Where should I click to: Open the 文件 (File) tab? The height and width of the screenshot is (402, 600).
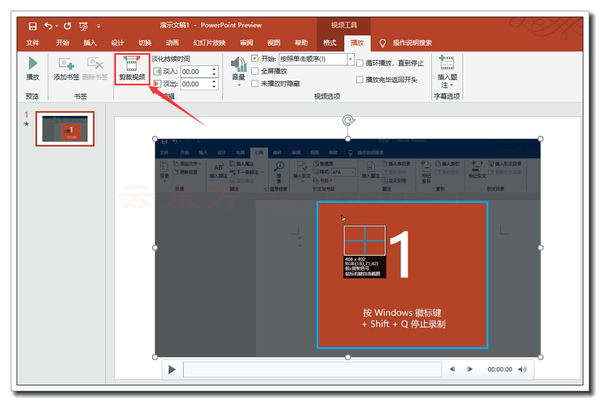pyautogui.click(x=33, y=42)
